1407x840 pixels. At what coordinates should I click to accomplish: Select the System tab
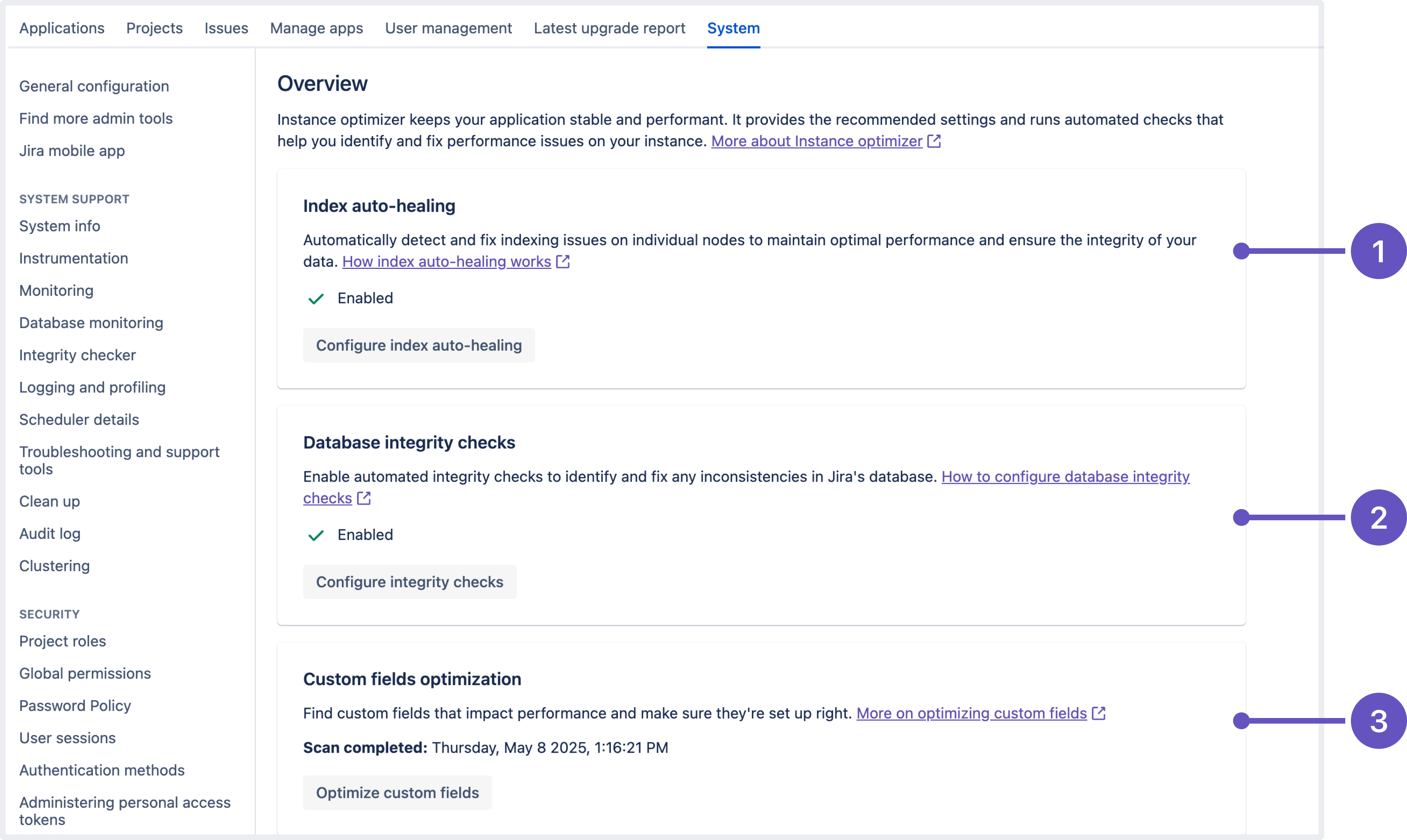pyautogui.click(x=733, y=28)
